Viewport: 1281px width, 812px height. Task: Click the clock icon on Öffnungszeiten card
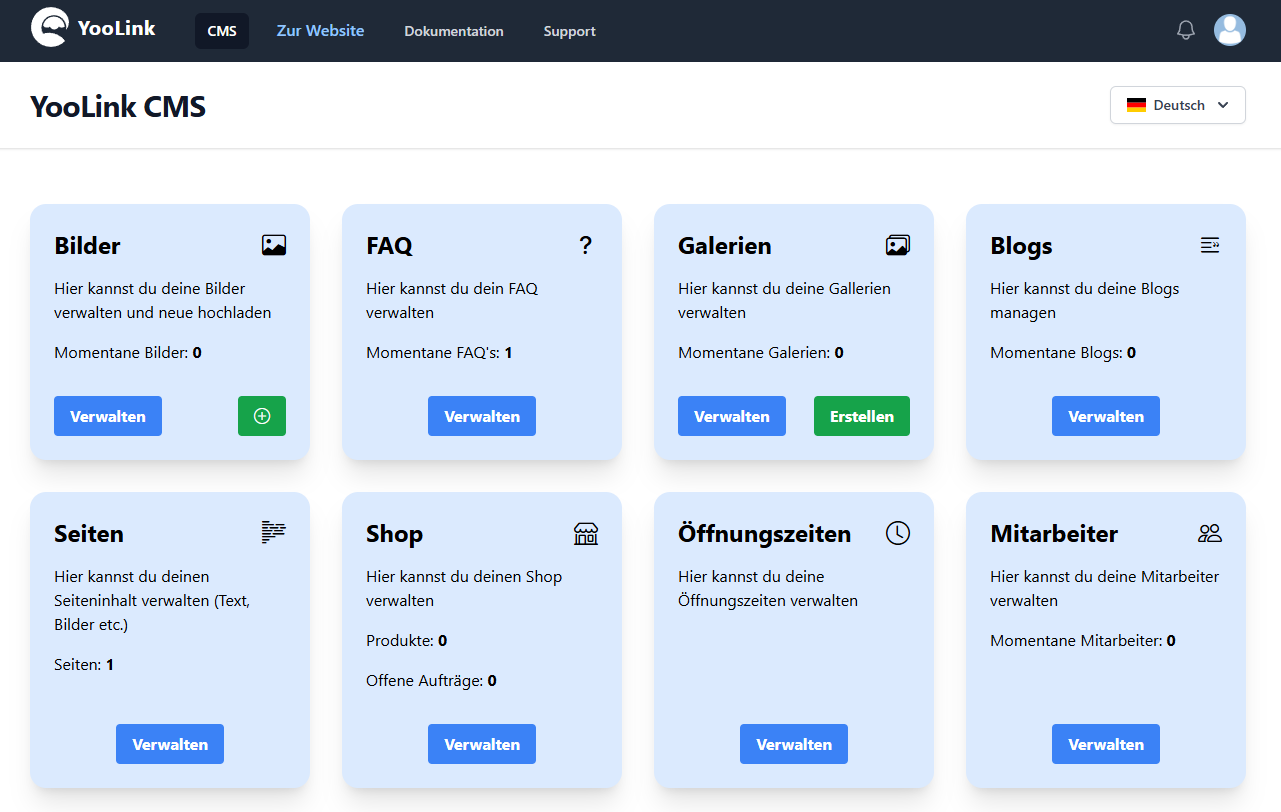click(898, 533)
